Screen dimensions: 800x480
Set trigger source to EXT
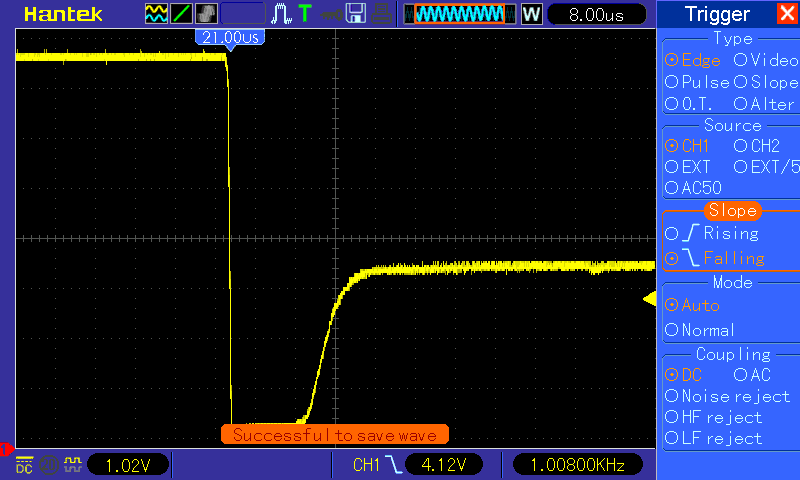[687, 167]
